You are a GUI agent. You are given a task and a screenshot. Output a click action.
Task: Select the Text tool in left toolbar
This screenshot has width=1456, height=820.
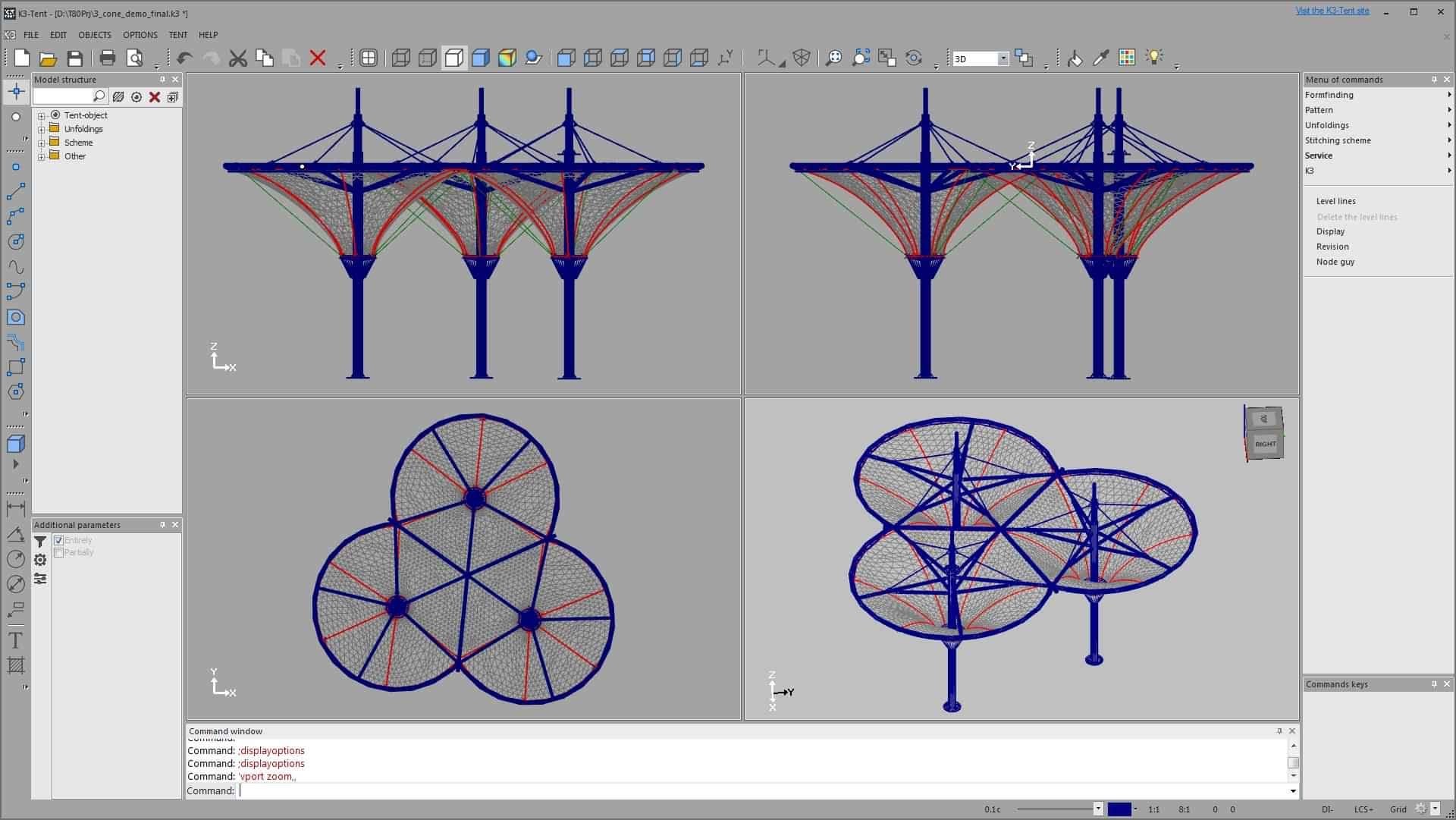coord(15,640)
